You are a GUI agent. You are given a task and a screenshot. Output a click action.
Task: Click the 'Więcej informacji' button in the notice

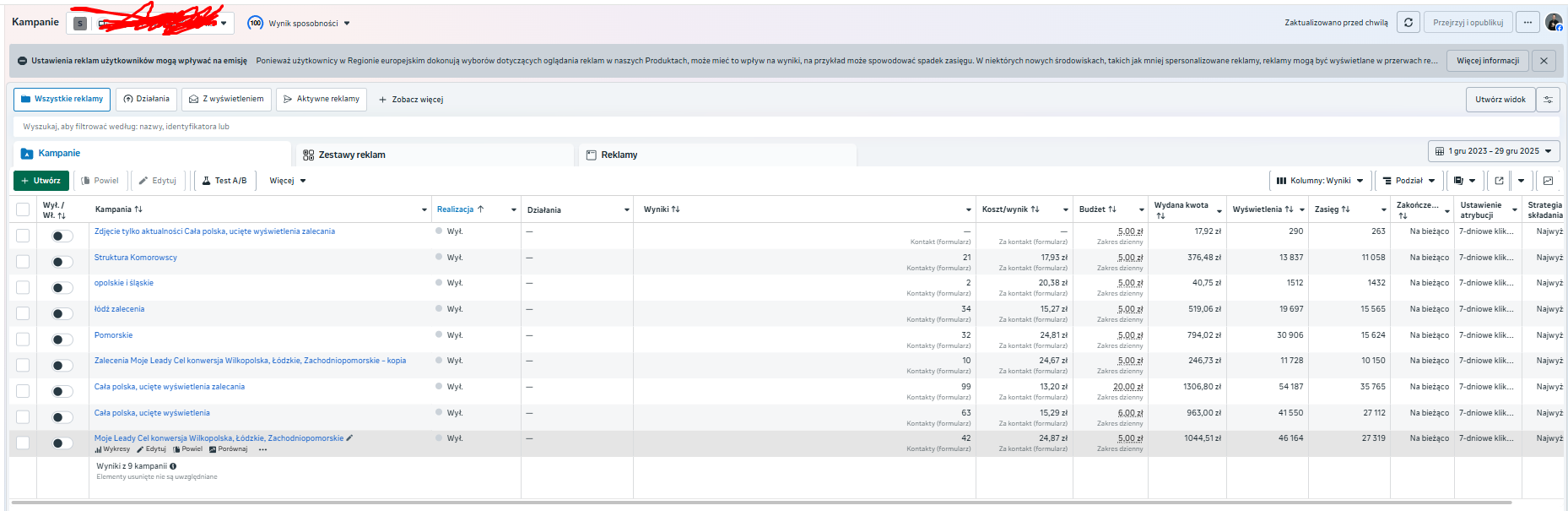click(x=1487, y=61)
